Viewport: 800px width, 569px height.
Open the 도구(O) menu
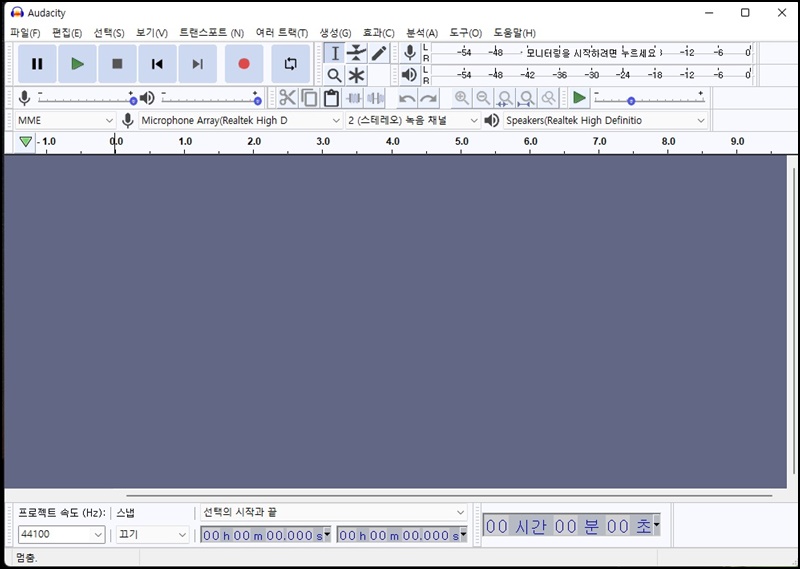pyautogui.click(x=465, y=33)
